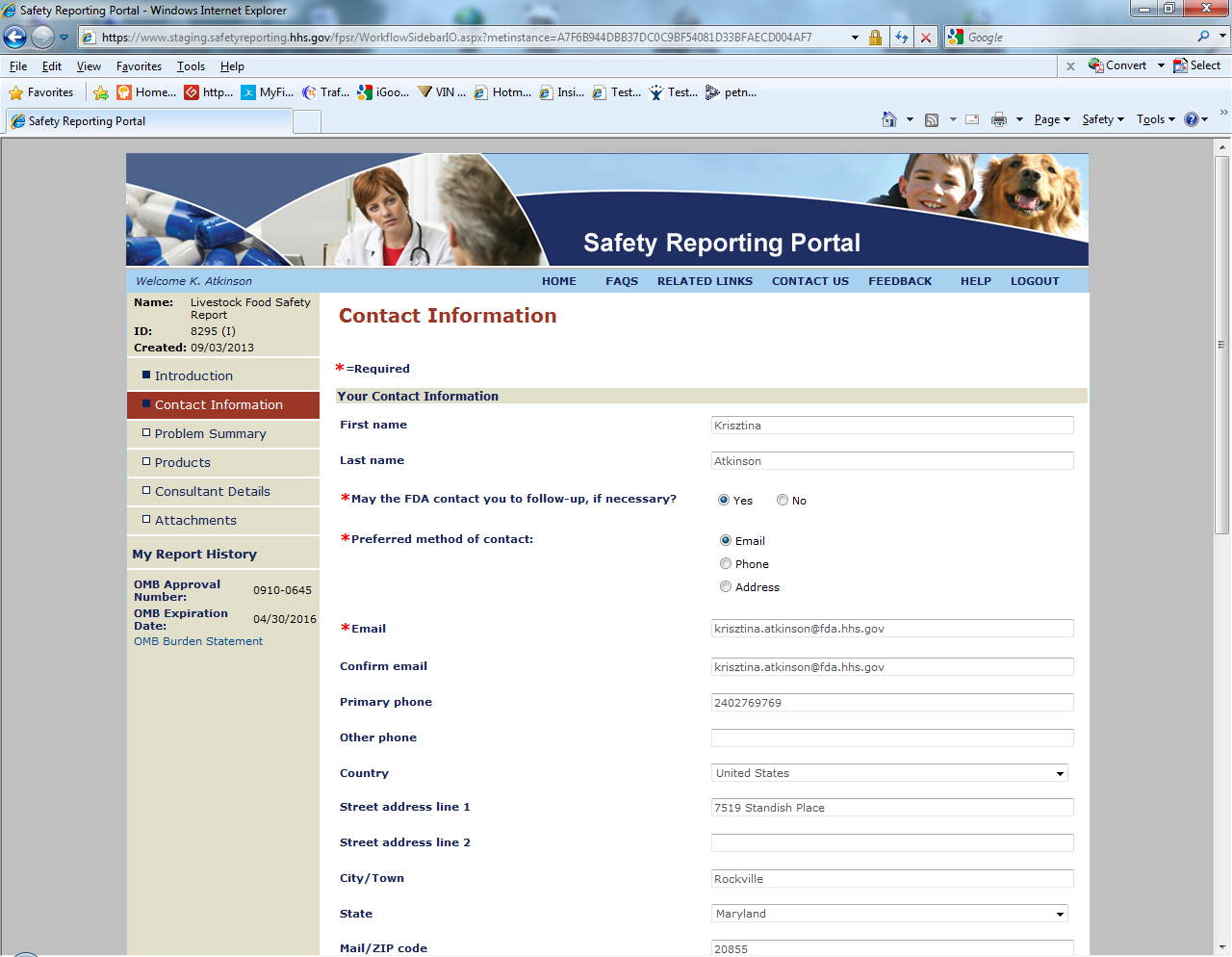Open the Hotm... favorites bar shortcut
The height and width of the screenshot is (957, 1232).
[502, 92]
